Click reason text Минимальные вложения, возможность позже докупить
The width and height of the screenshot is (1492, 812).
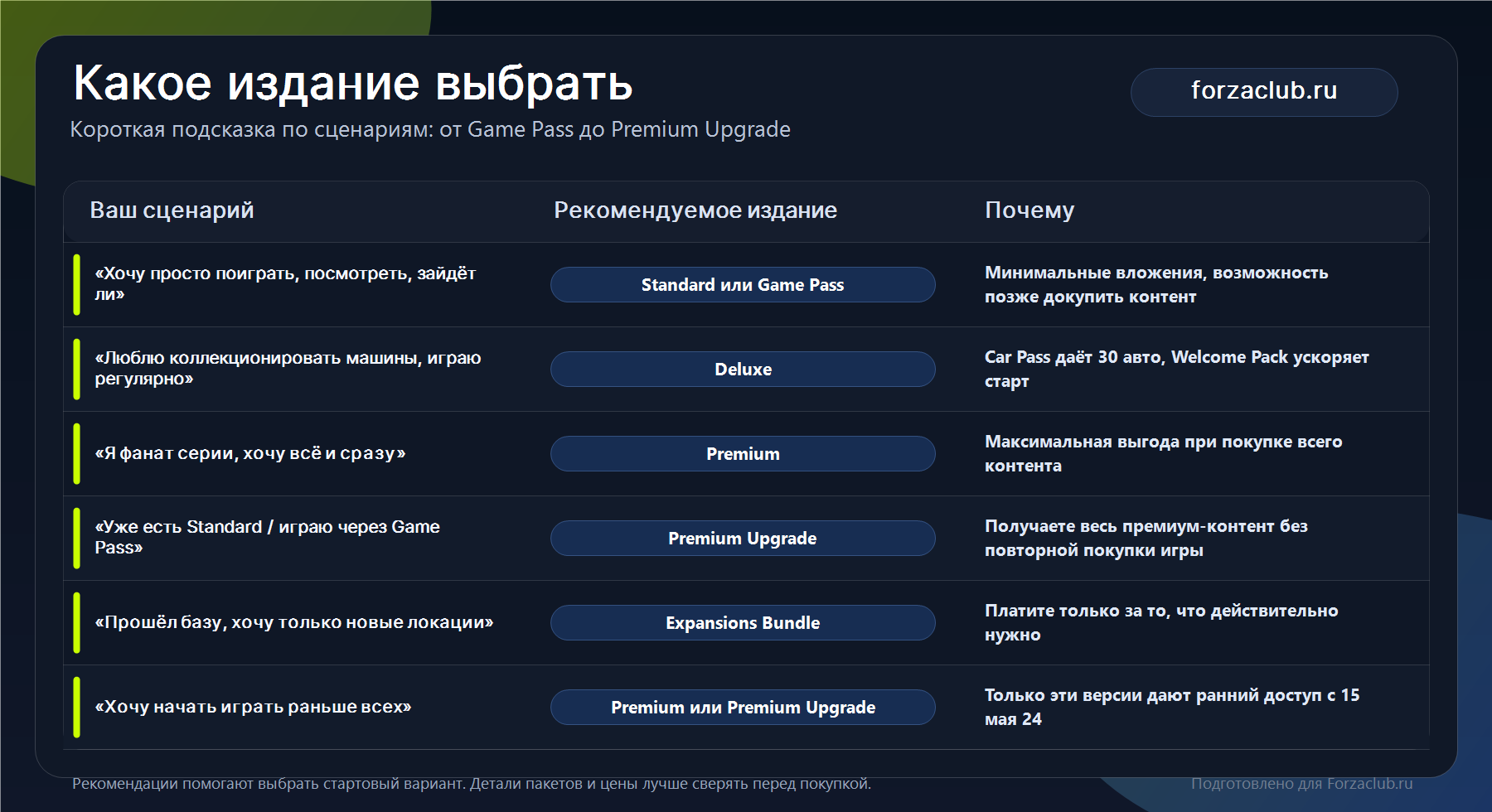coord(1156,285)
